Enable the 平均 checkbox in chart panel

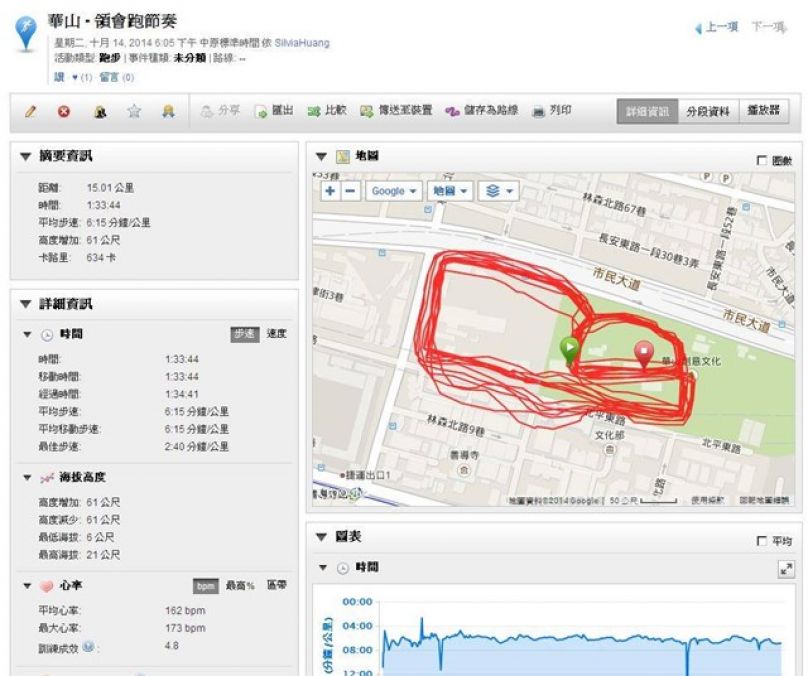click(x=762, y=541)
